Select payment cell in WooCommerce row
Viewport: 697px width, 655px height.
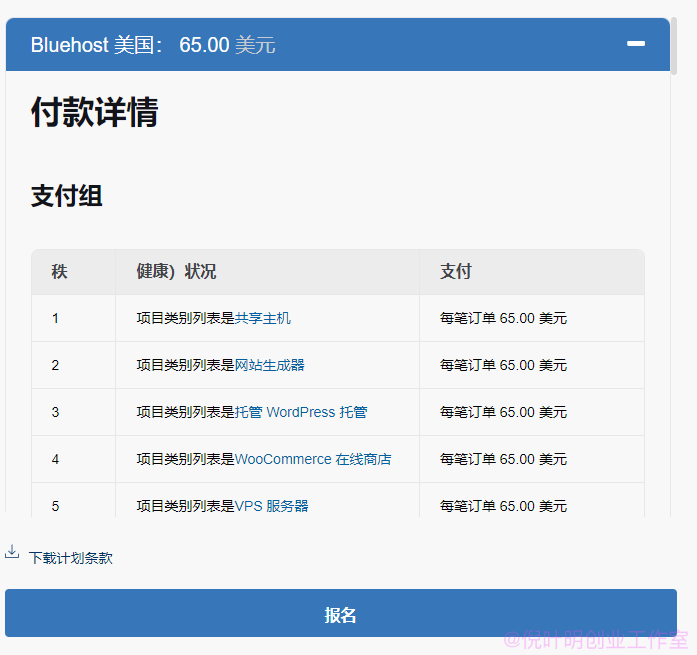(532, 459)
